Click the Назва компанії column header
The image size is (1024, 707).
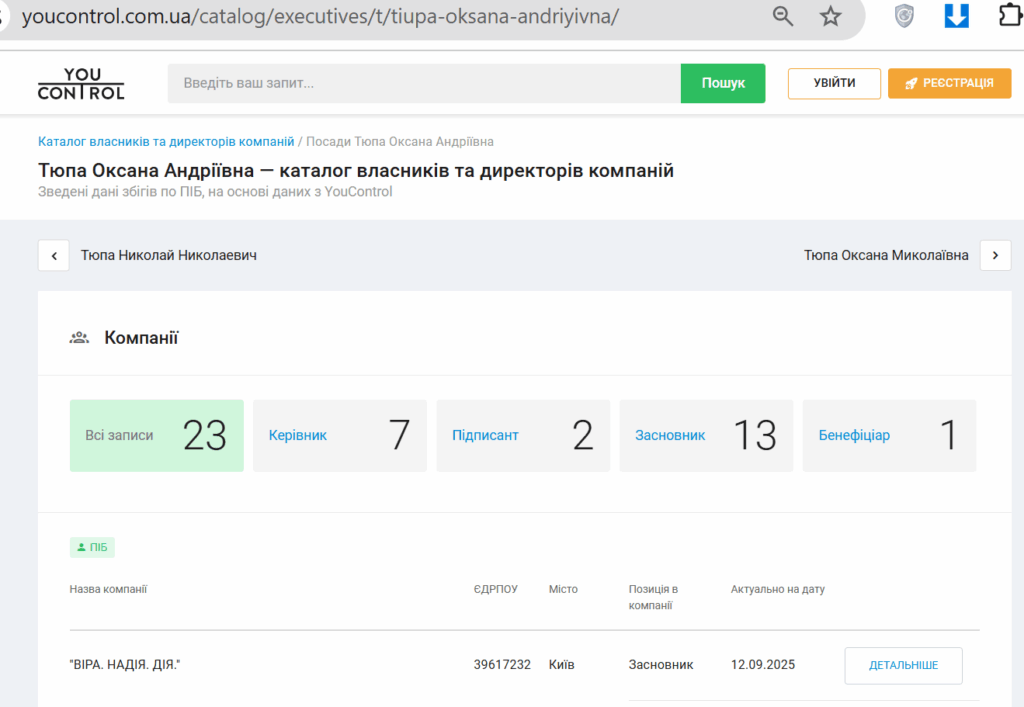click(x=108, y=589)
